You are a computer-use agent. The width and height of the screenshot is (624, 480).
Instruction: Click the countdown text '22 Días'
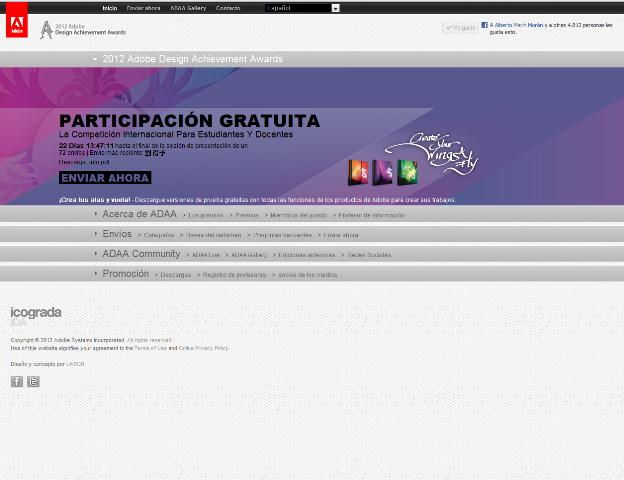point(71,146)
